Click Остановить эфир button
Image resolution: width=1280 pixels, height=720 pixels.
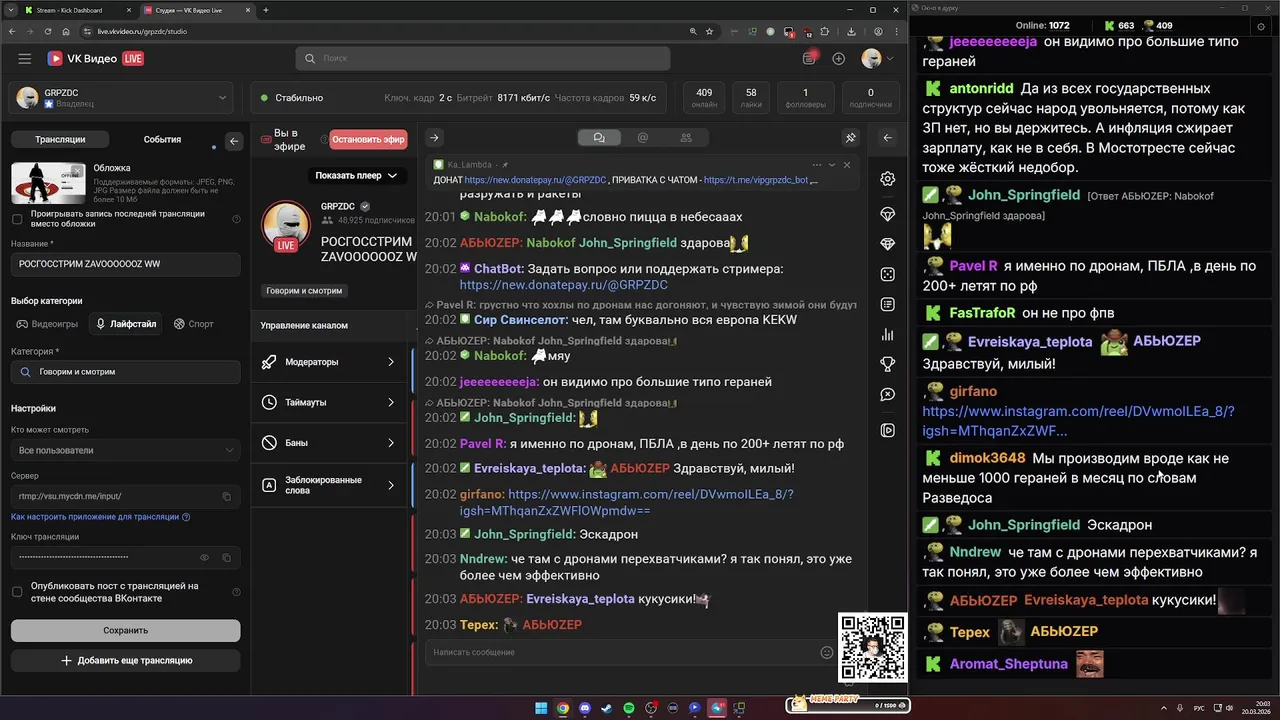click(x=368, y=140)
